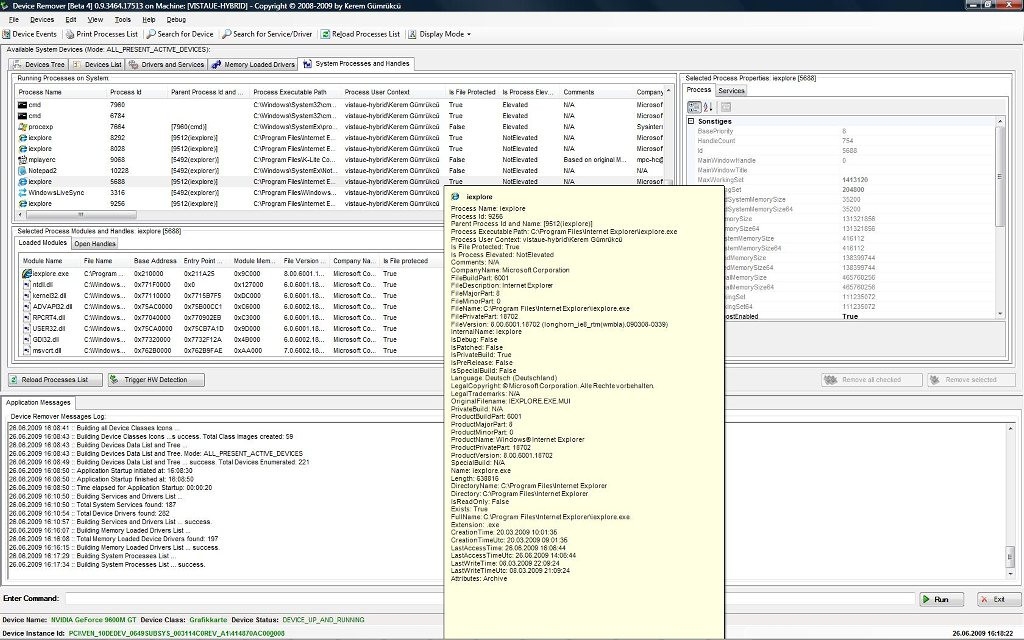
Task: Click the Exit button
Action: click(x=998, y=599)
